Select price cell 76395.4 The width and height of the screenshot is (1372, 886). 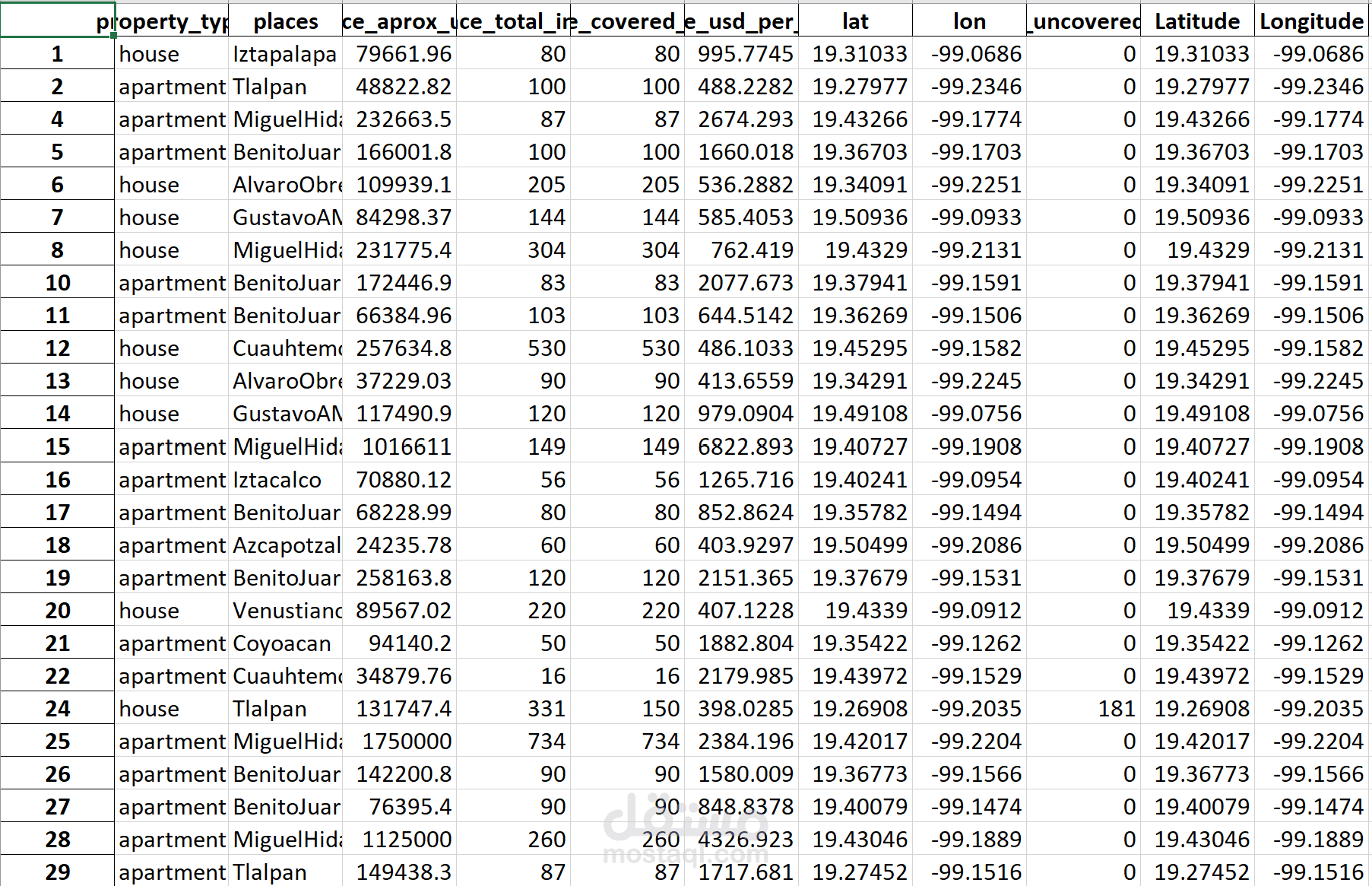(x=399, y=806)
